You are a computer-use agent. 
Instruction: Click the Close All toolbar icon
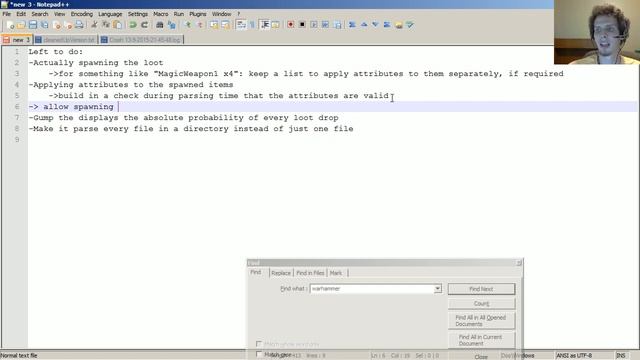(68, 25)
